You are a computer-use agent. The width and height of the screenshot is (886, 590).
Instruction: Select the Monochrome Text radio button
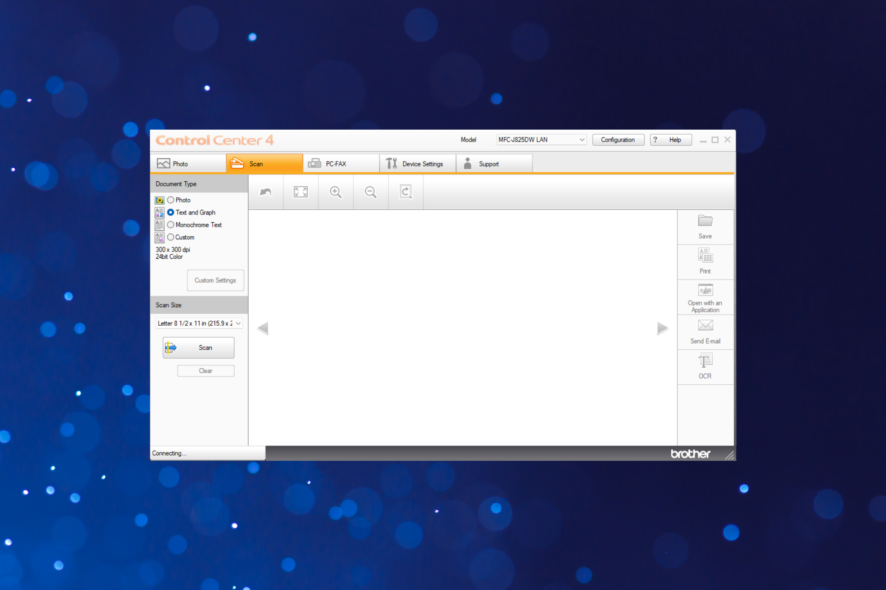(170, 225)
